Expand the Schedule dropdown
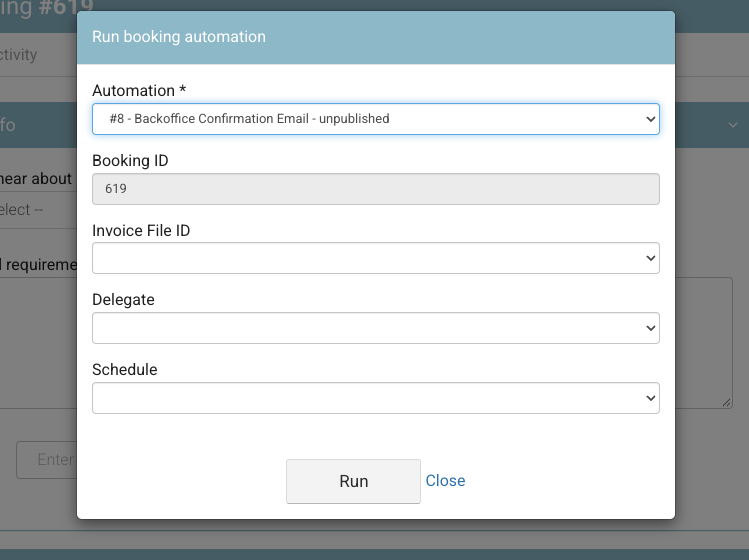 (375, 398)
